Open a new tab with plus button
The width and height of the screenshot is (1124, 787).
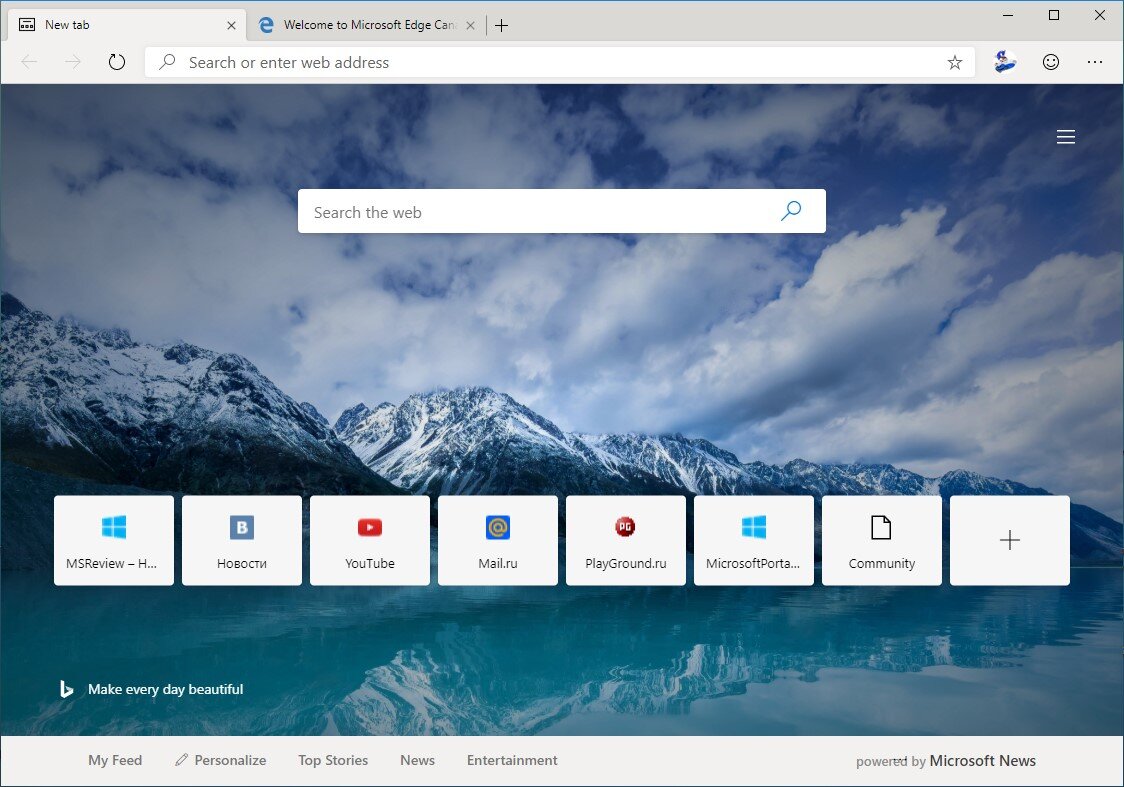[x=502, y=26]
